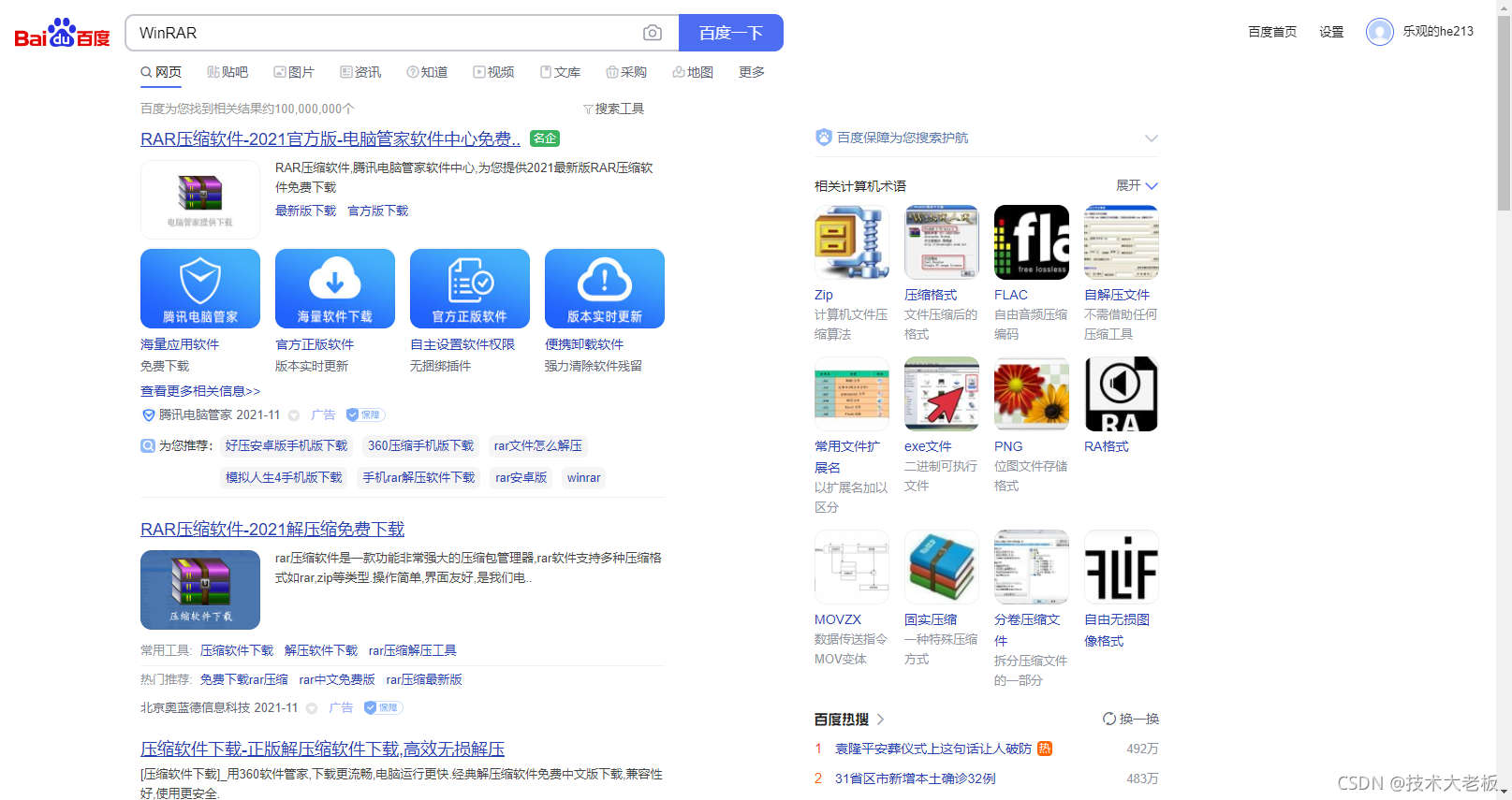Click the 保障 badge next to 北京奥蓝德信息科技
This screenshot has height=800, width=1512.
383,707
